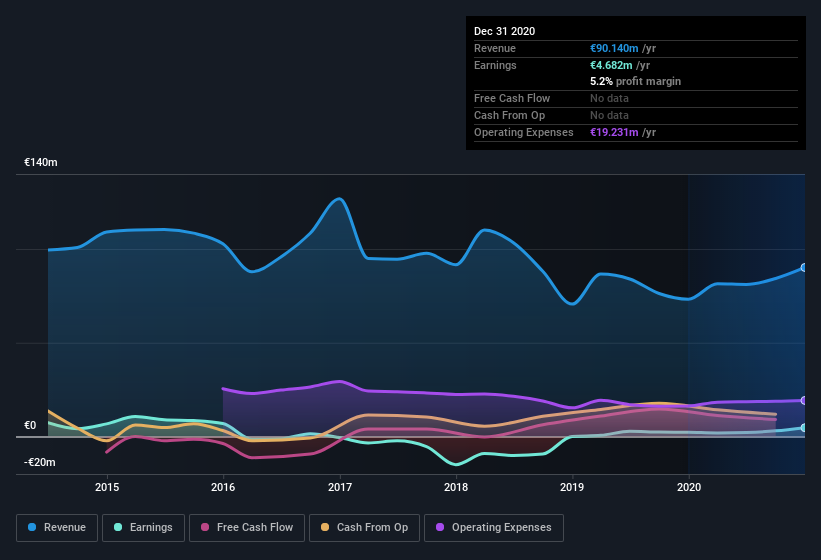Click the -€20m y-axis label
The image size is (821, 560).
coord(40,462)
